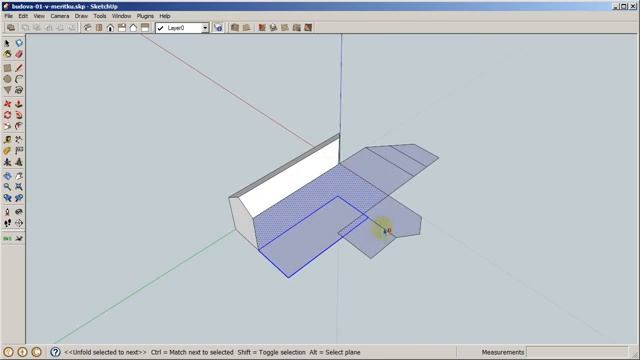
Task: Activate the 3D Text tool
Action: coord(19,162)
